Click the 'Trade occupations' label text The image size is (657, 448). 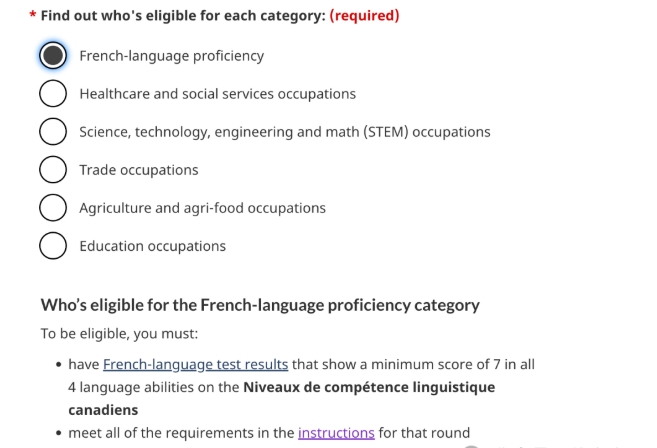(139, 170)
